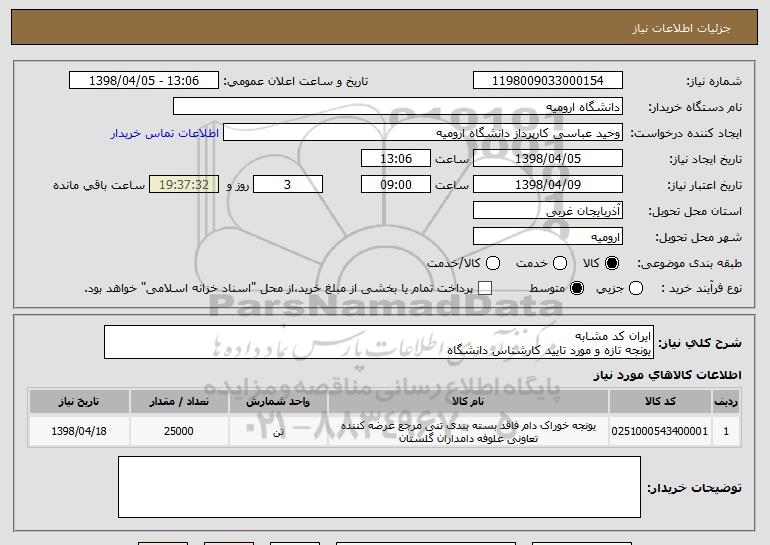Click the شماره نیاز field 1198009033000154
The image size is (770, 545).
point(548,81)
